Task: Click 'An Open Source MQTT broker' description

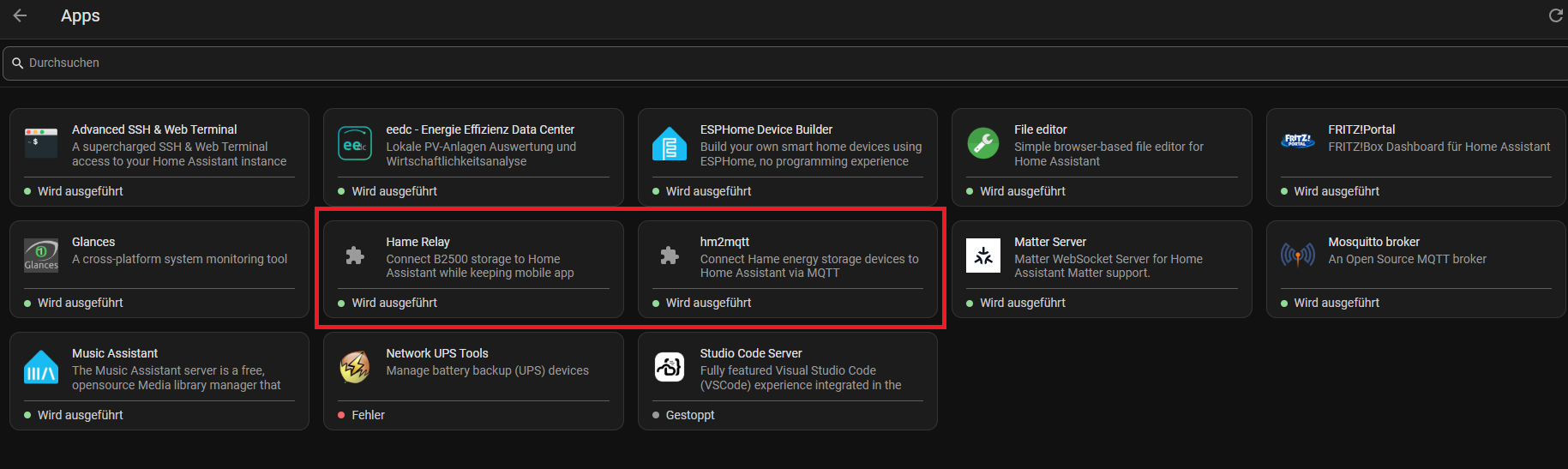Action: point(1407,259)
